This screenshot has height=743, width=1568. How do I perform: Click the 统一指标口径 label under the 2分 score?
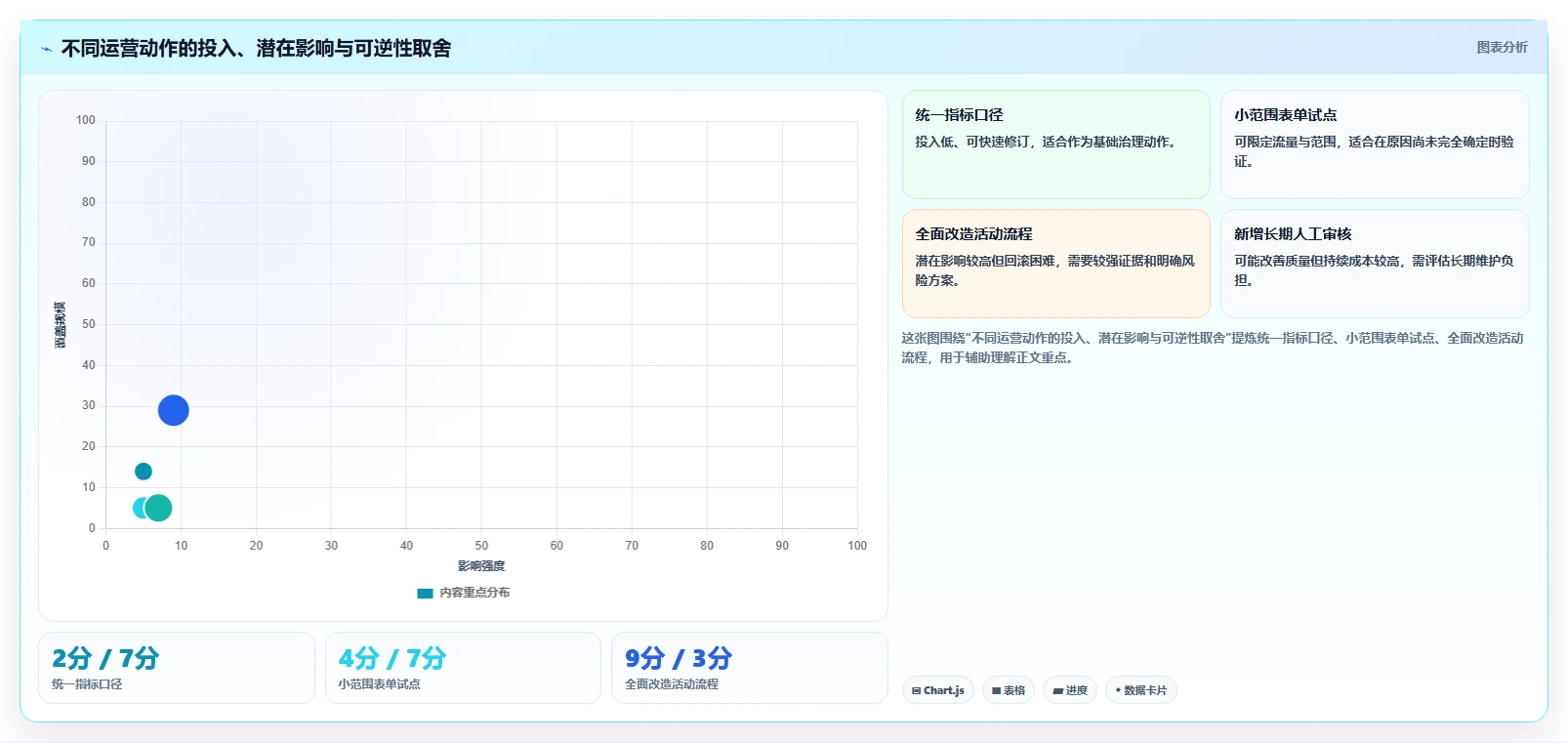point(87,684)
